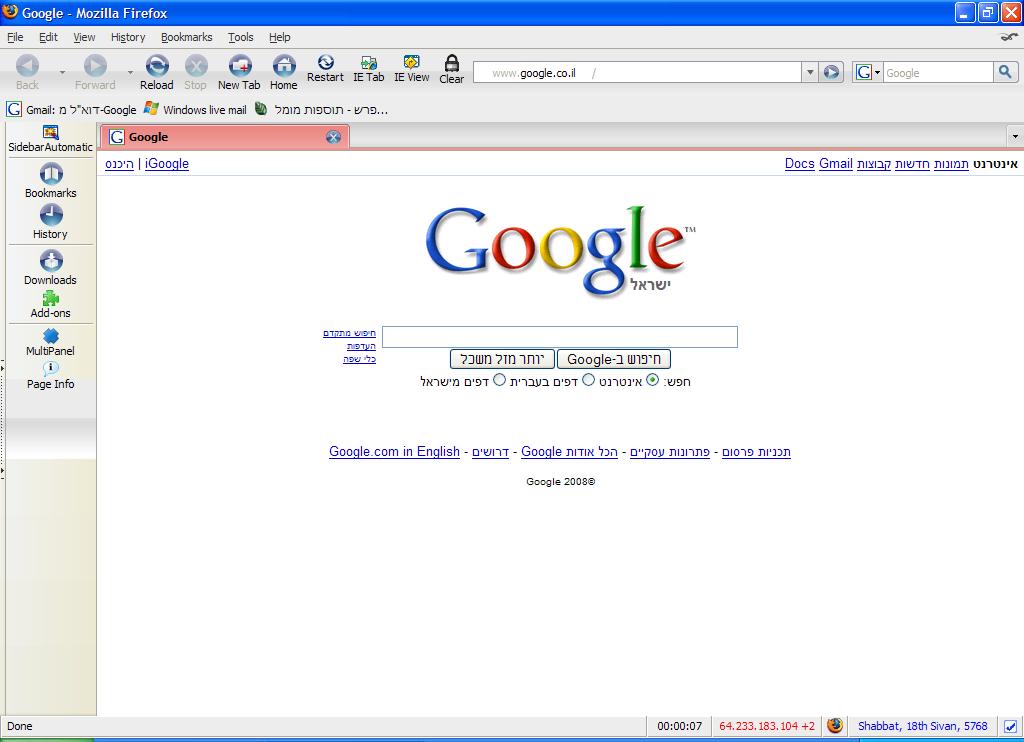Image resolution: width=1024 pixels, height=742 pixels.
Task: Click the Gmail link on Google page
Action: (836, 164)
